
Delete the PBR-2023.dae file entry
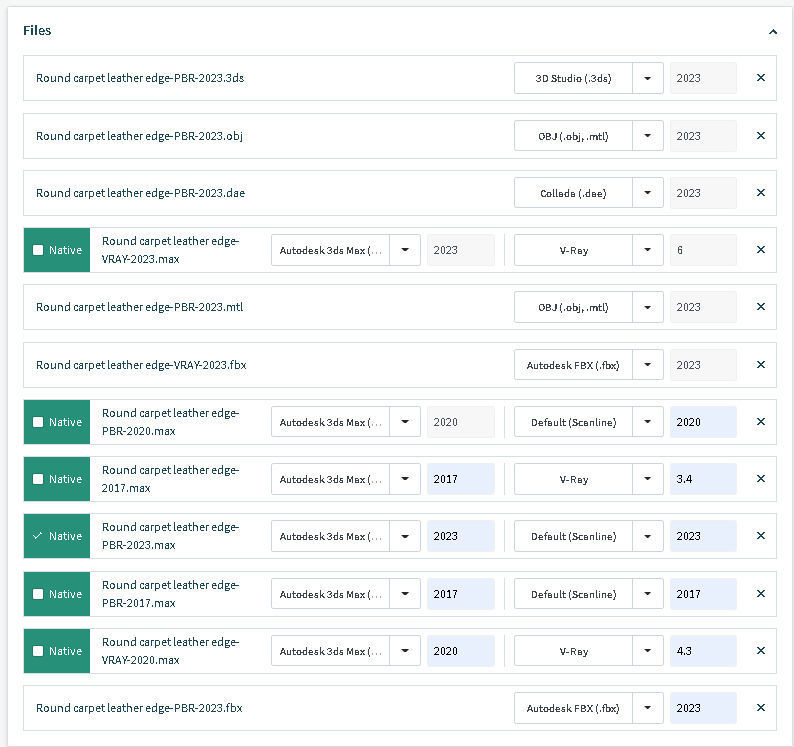coord(760,193)
